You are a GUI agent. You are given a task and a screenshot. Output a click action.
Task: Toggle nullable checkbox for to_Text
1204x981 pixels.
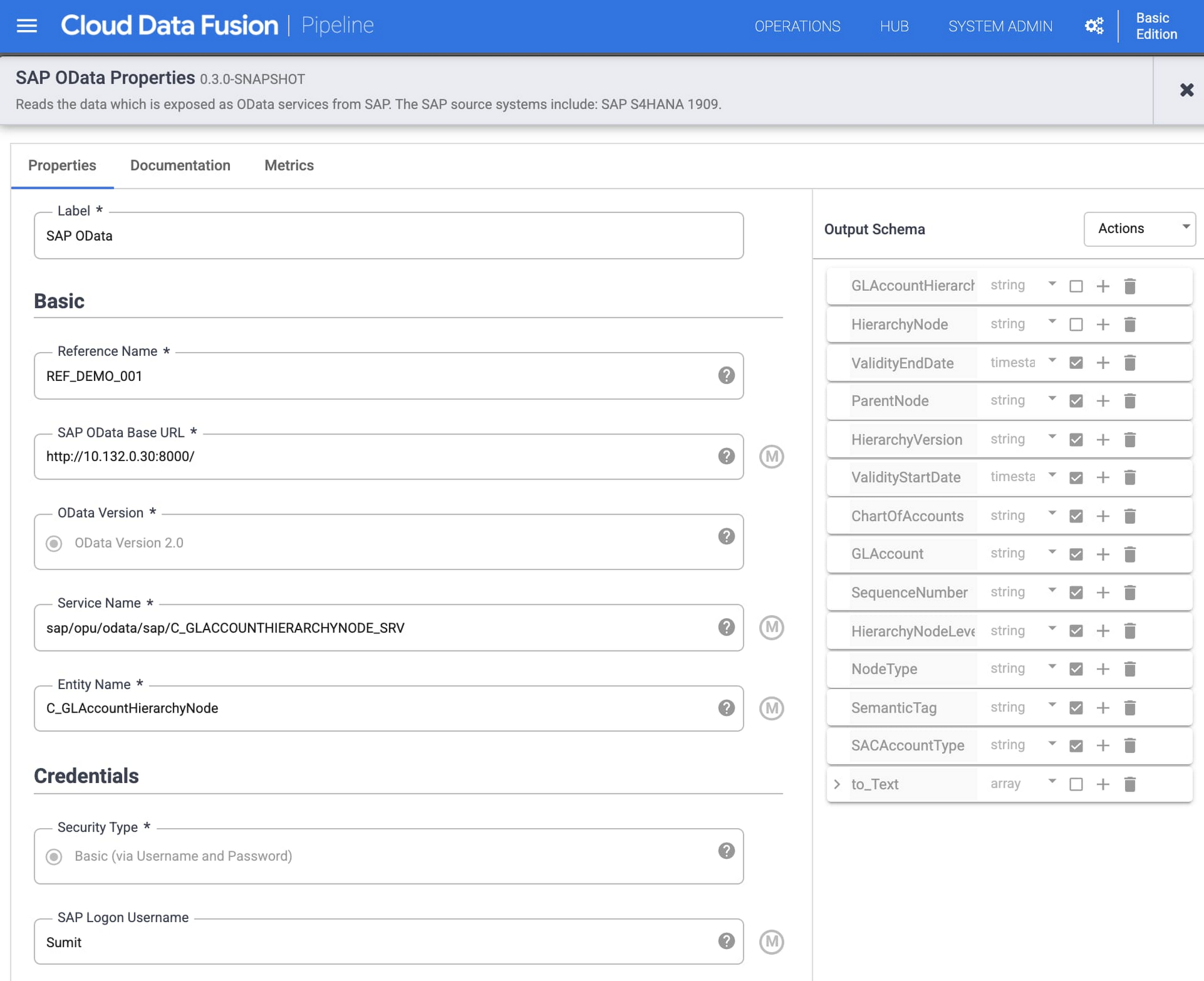tap(1076, 784)
